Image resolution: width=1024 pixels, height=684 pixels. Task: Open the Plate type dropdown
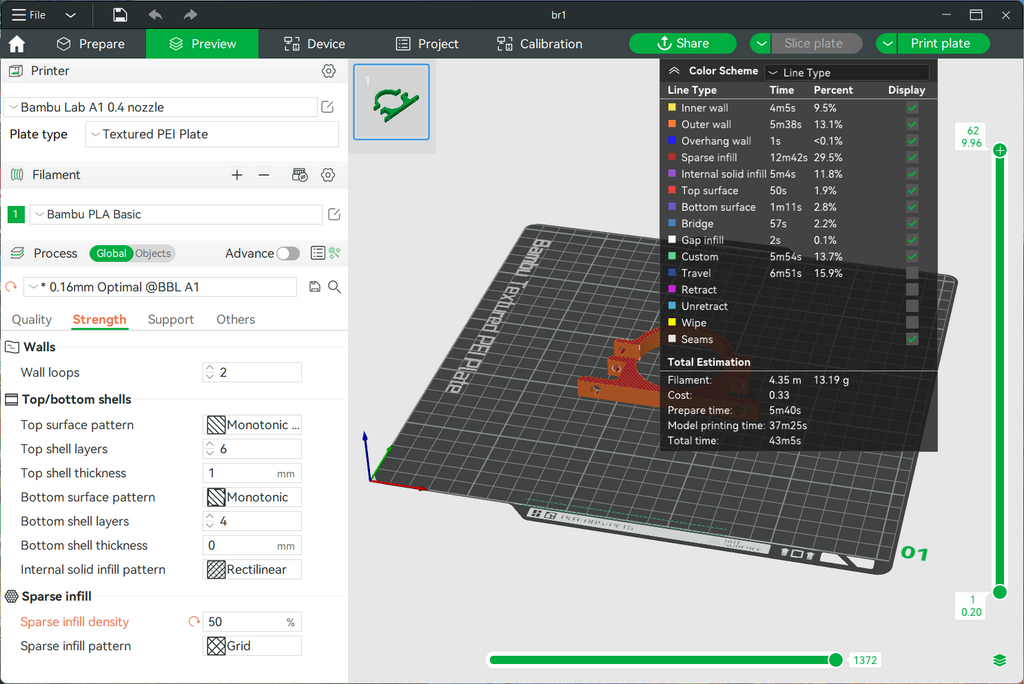click(212, 135)
